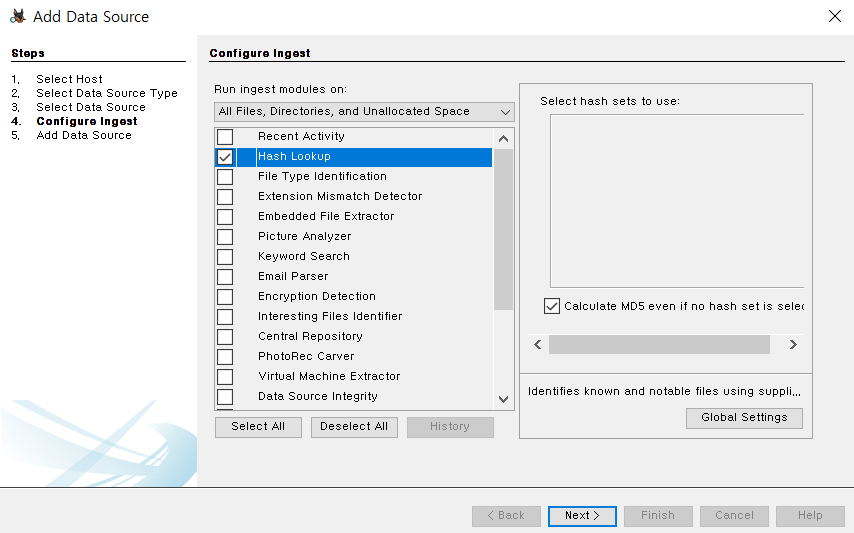Tick the Data Source Integrity checkbox
854x533 pixels.
coord(225,396)
